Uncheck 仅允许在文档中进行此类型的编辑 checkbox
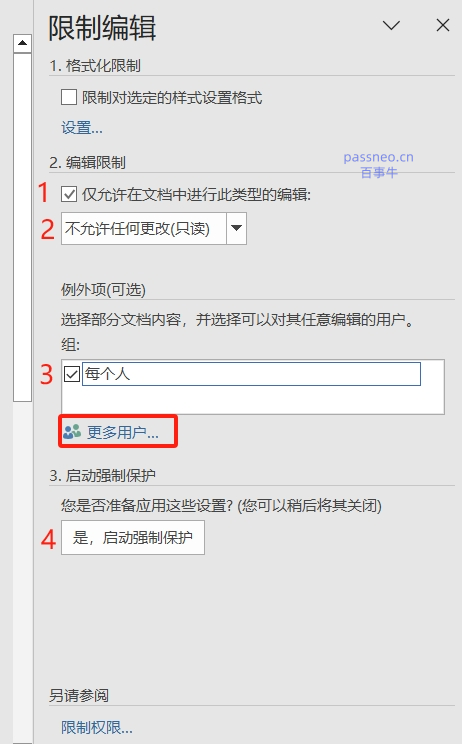 point(69,194)
